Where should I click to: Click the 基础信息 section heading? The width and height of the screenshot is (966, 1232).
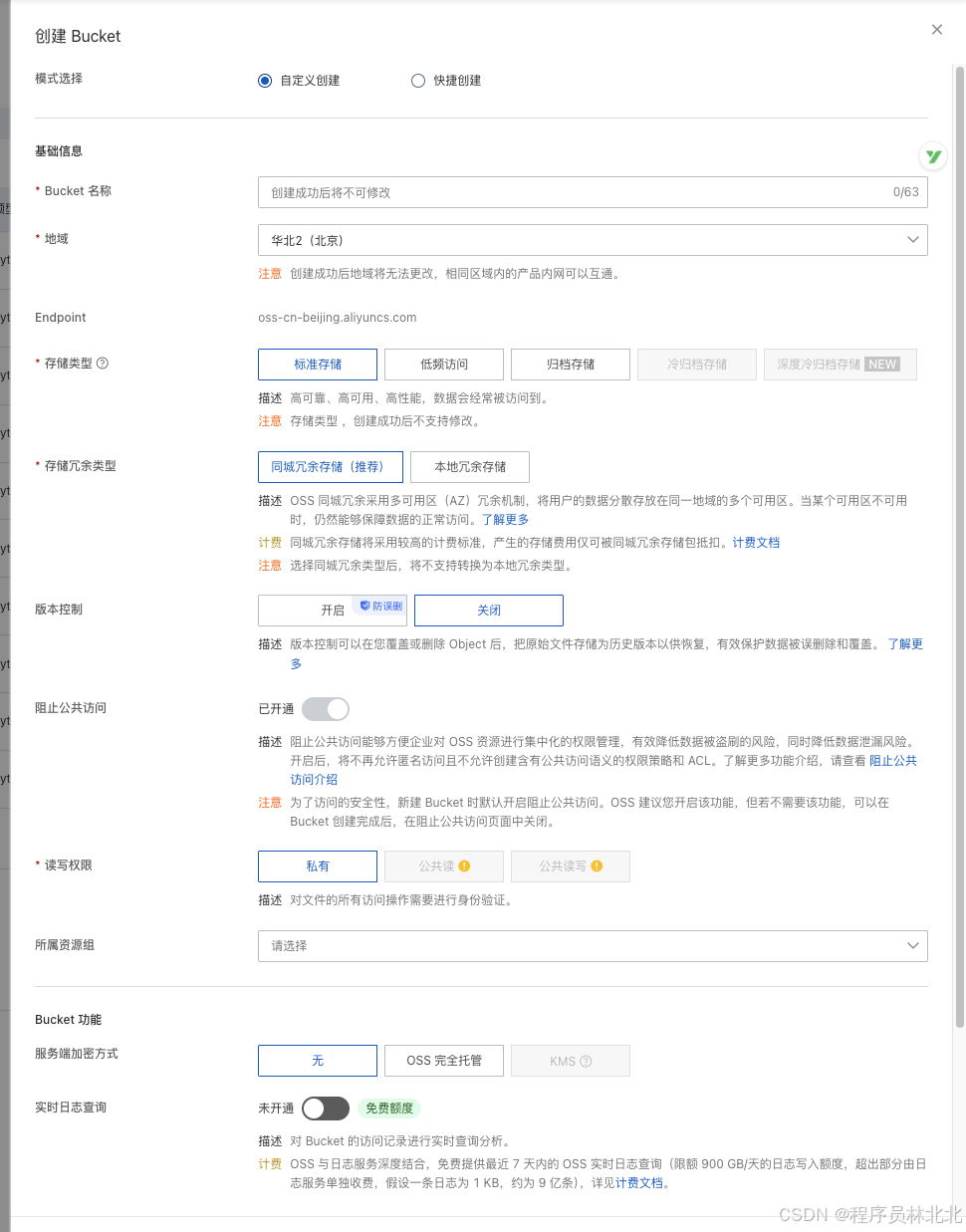59,151
